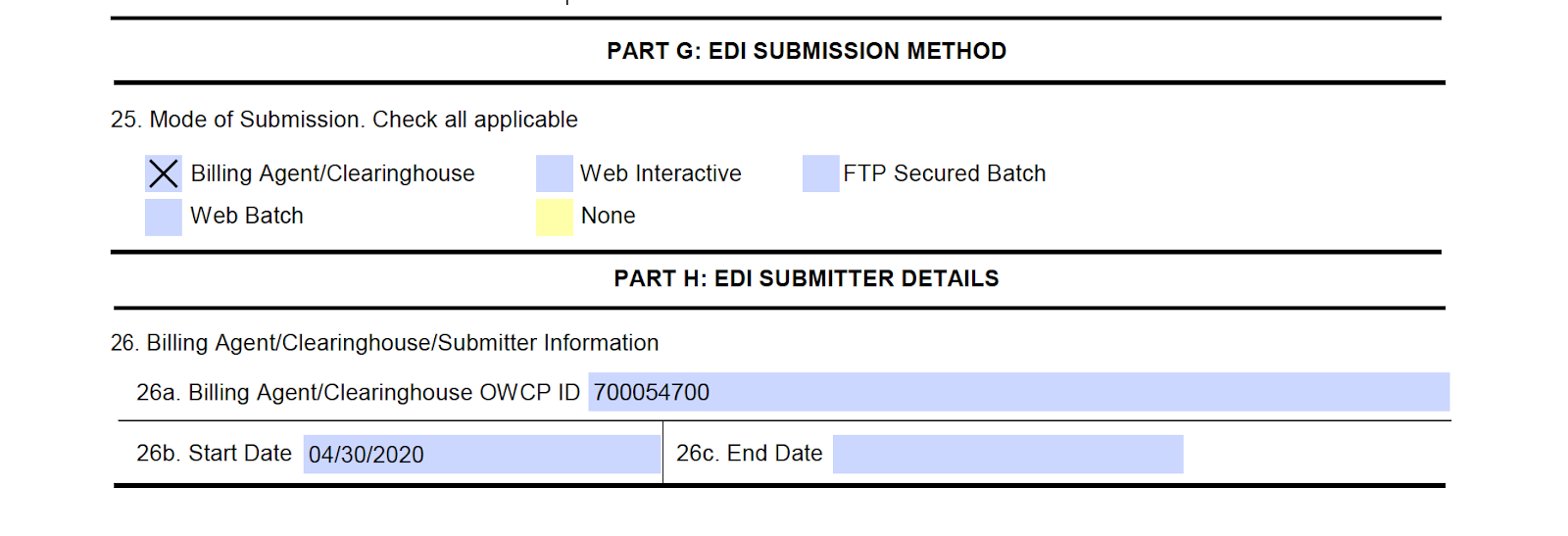The width and height of the screenshot is (1568, 536).
Task: Click the 'Web Interactive' label text
Action: [661, 173]
